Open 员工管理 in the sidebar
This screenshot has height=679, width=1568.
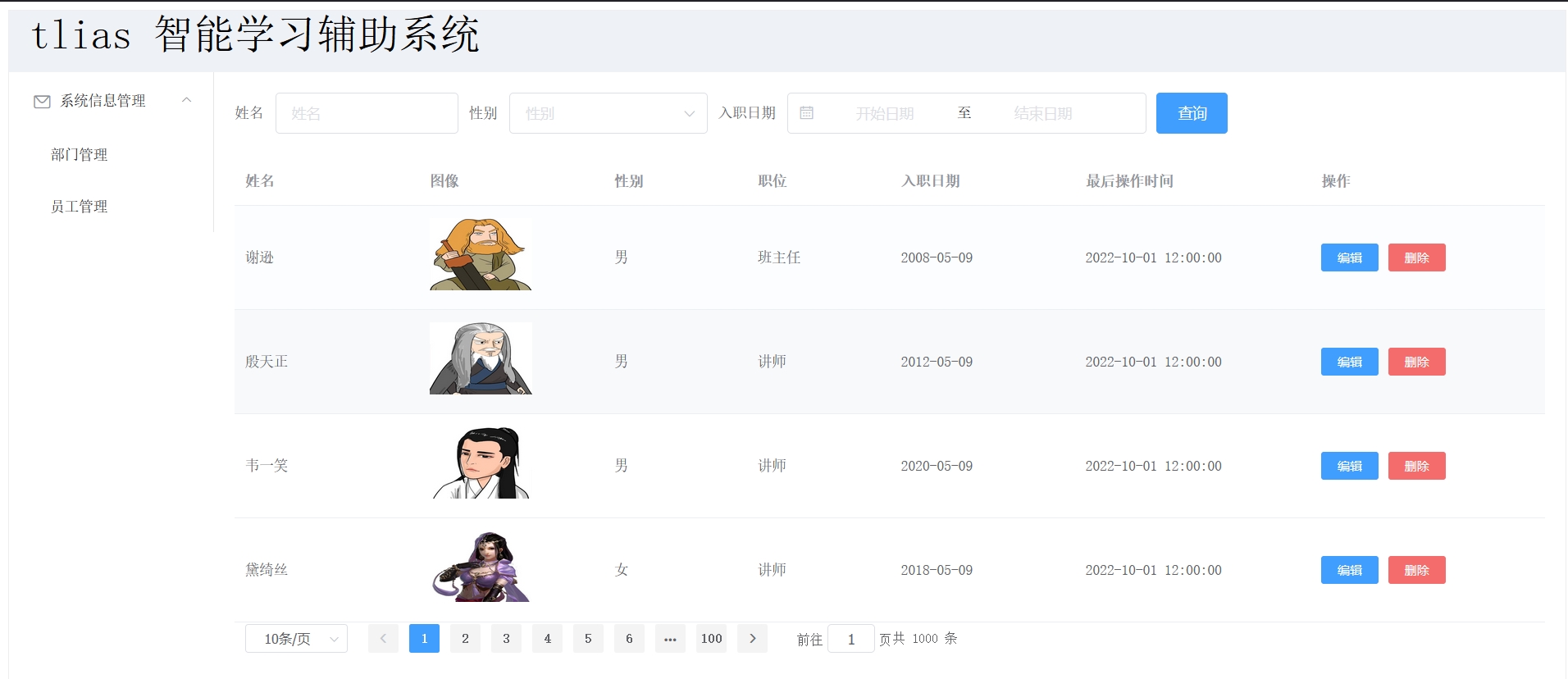pyautogui.click(x=80, y=207)
